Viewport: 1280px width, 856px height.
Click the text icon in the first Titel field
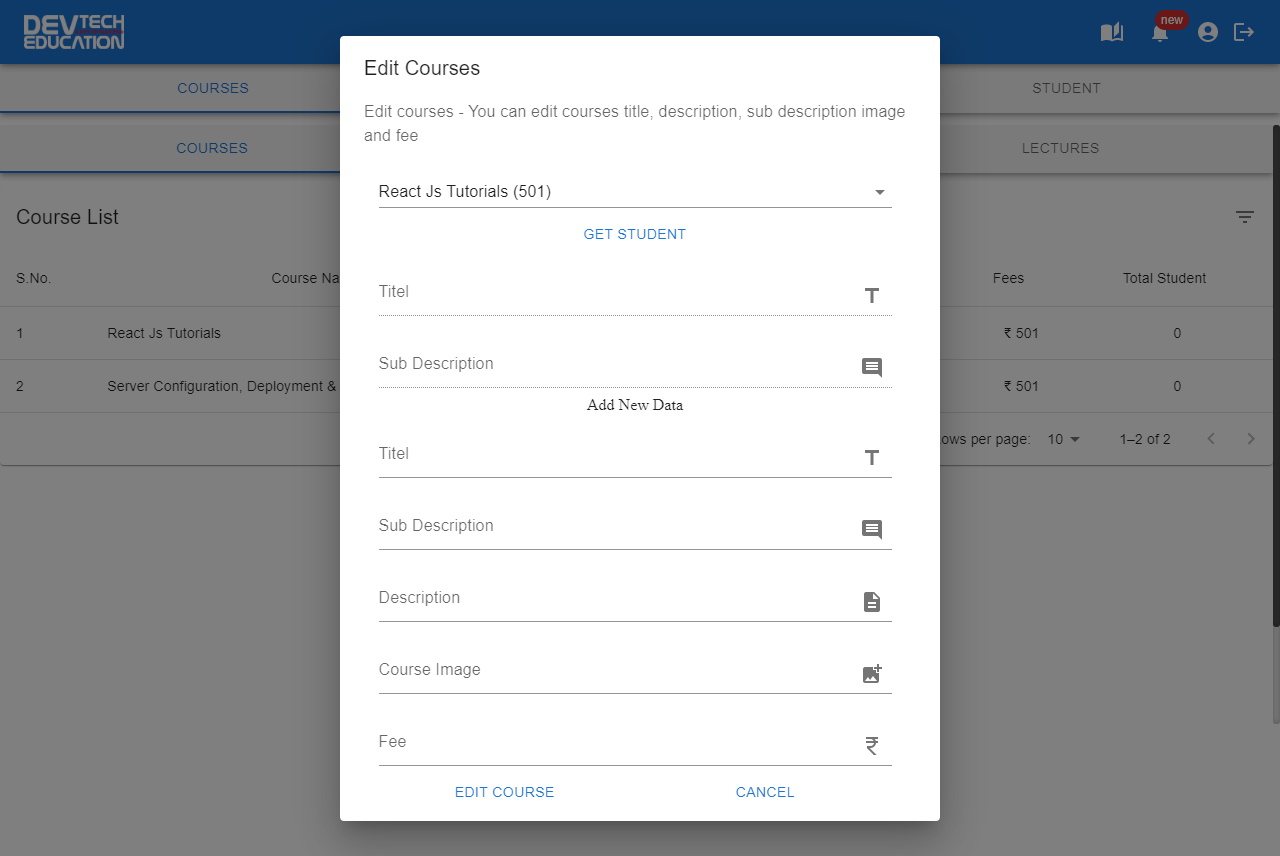click(872, 295)
